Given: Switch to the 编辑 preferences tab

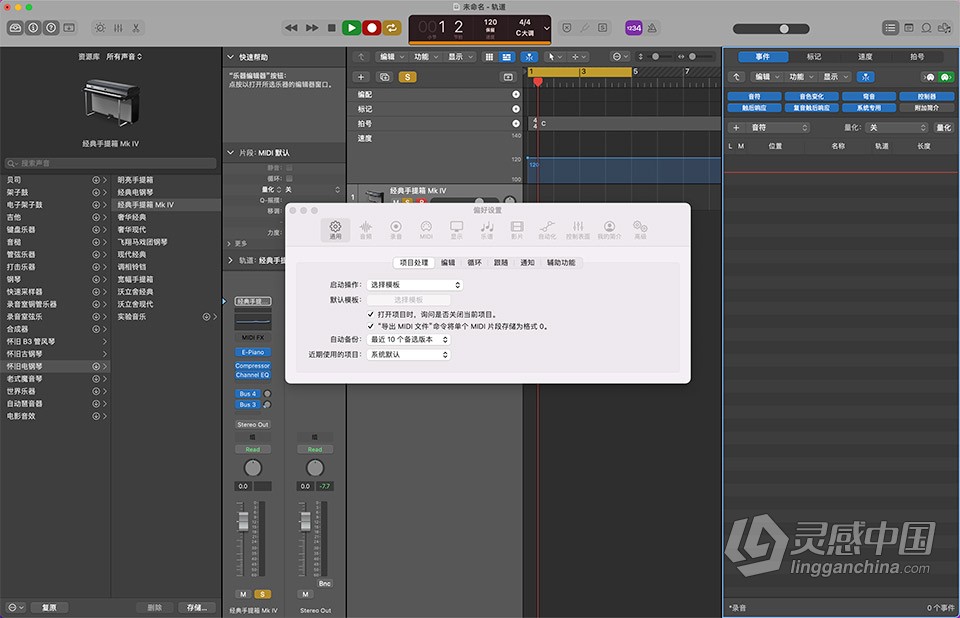Looking at the screenshot, I should tap(448, 262).
